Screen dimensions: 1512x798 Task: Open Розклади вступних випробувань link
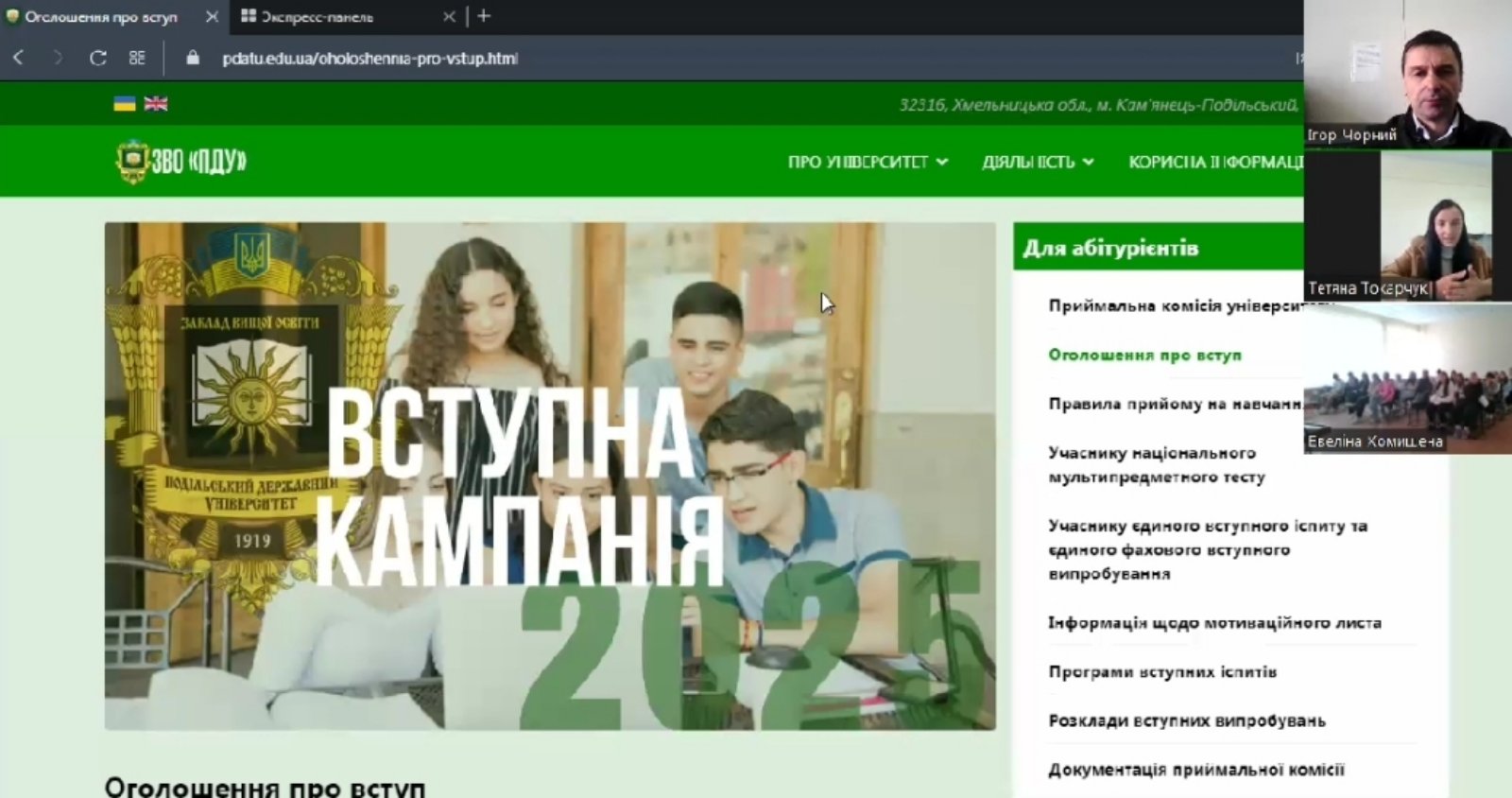[x=1187, y=720]
